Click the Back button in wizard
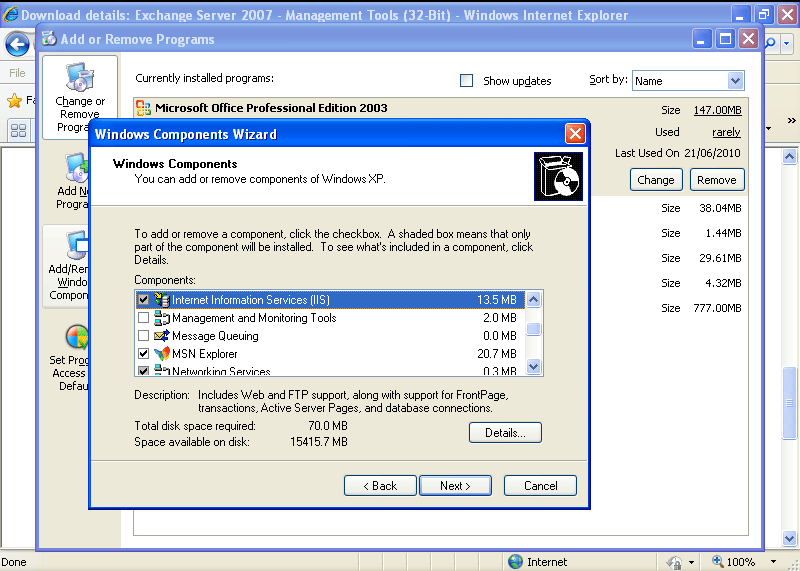Viewport: 800px width, 571px height. coord(380,486)
